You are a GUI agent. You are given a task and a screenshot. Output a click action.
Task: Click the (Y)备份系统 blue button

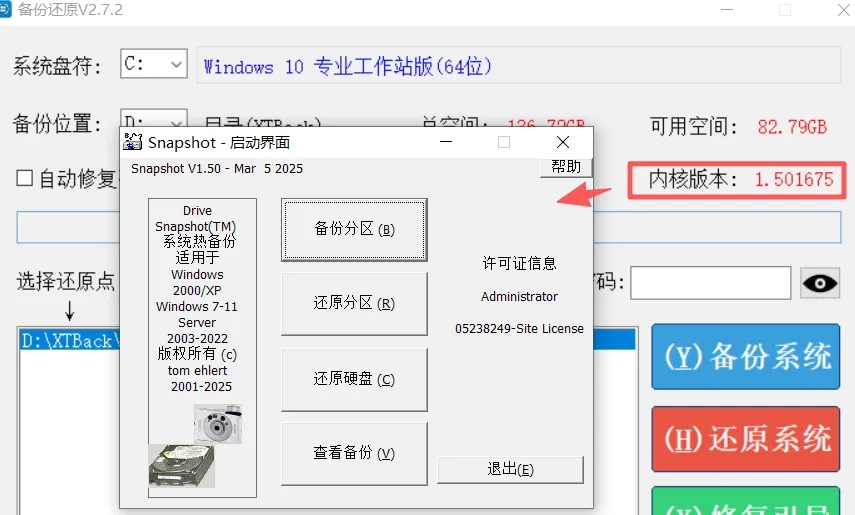746,357
